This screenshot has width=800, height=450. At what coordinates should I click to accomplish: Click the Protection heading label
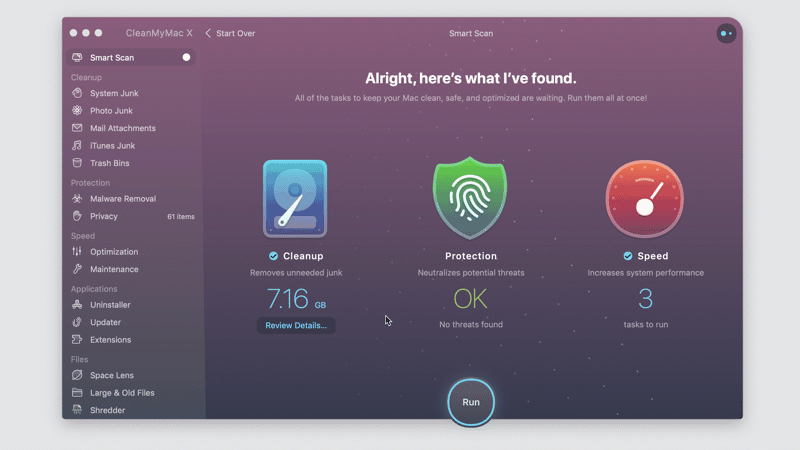click(x=471, y=256)
